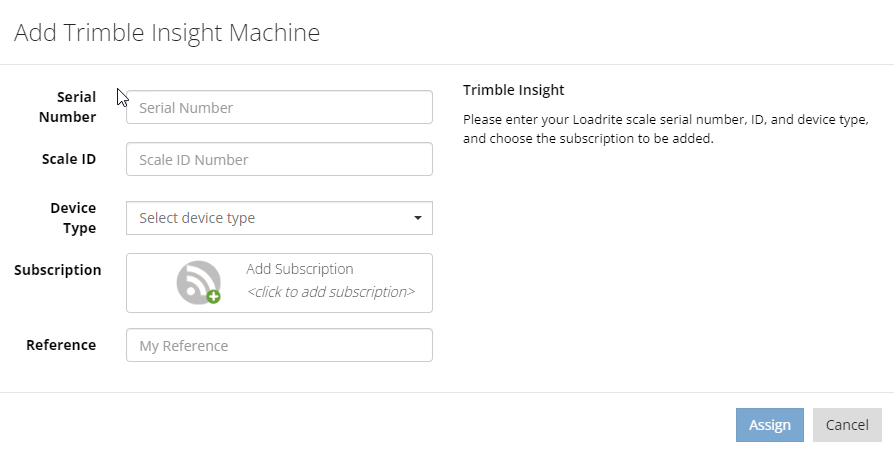894x452 pixels.
Task: Click '<click to add subscription>' hint text
Action: [x=330, y=293]
